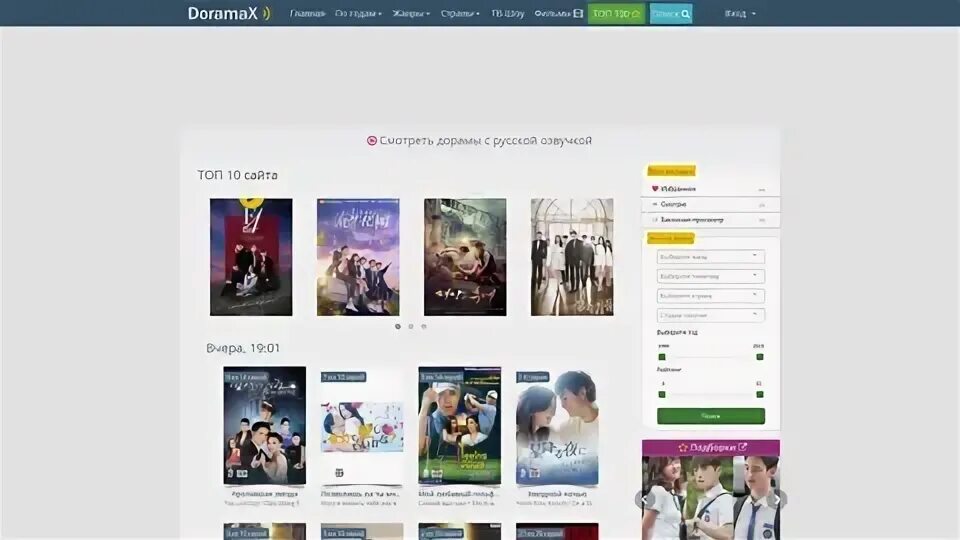Open the second ТОП 10 poster with purple sky
The width and height of the screenshot is (960, 540).
[x=358, y=257]
